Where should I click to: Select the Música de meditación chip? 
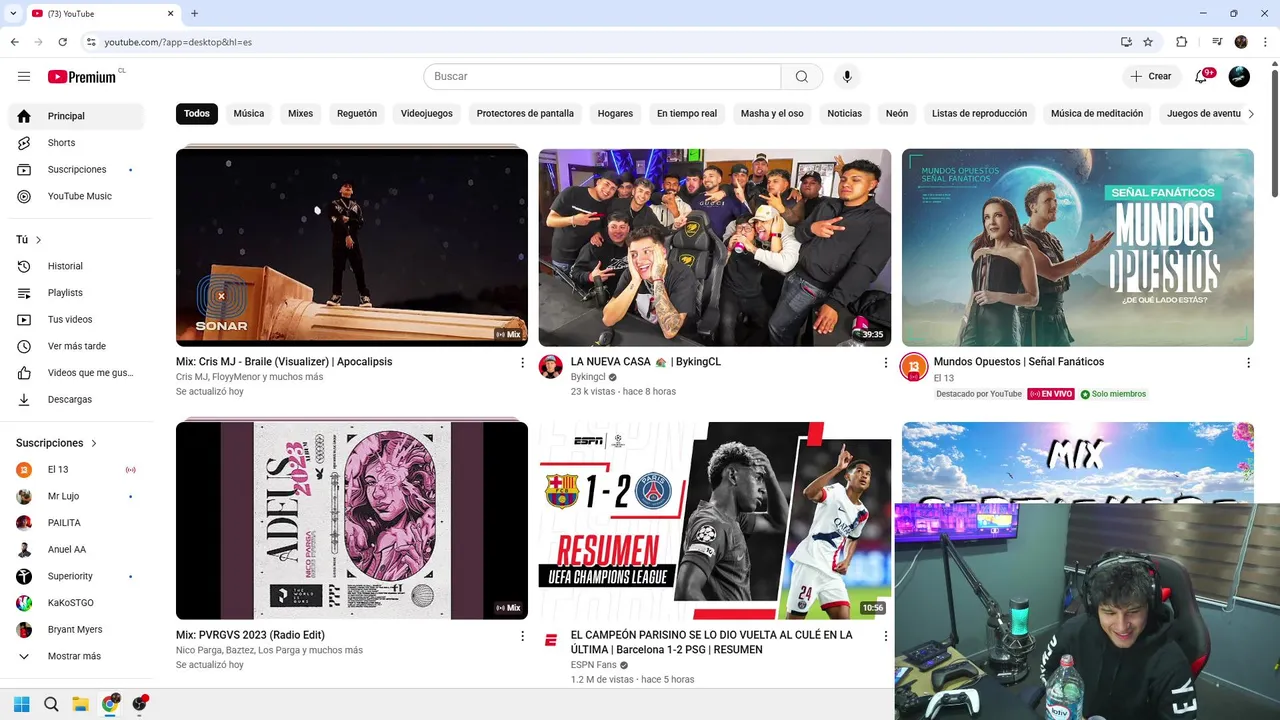1097,114
